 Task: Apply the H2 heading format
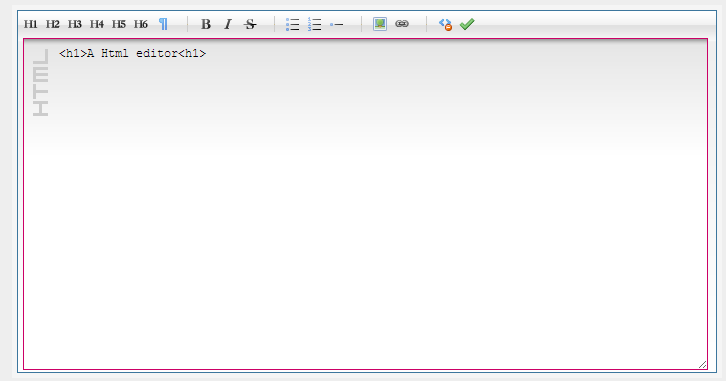pos(52,24)
